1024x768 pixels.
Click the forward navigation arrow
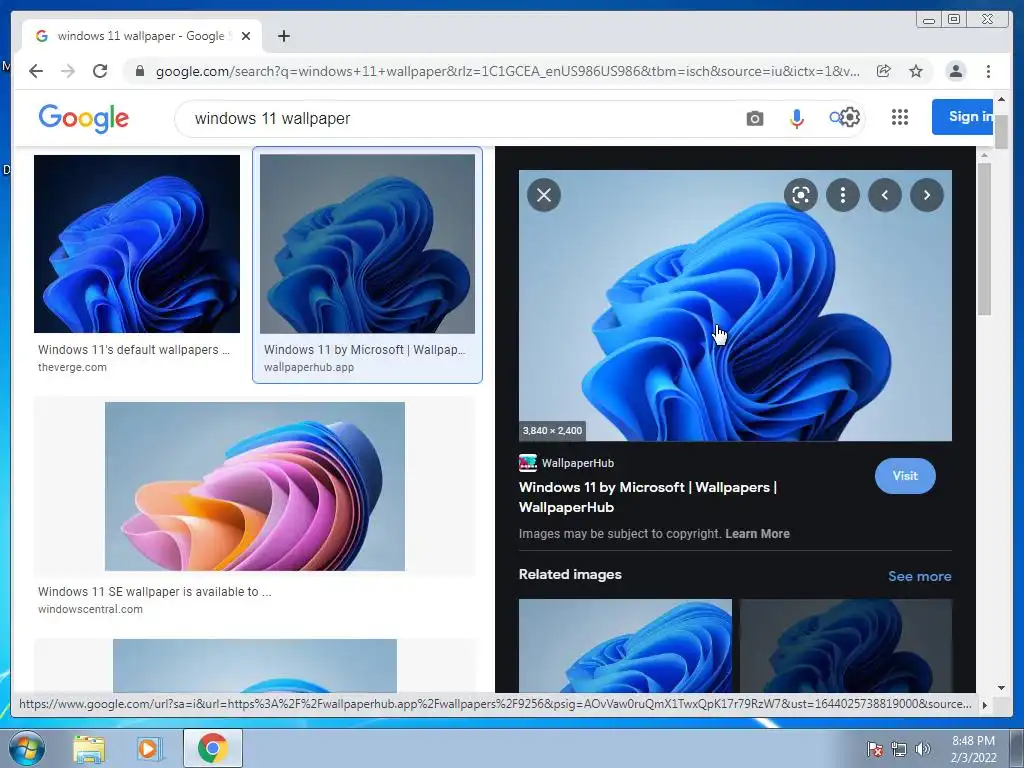pos(68,71)
